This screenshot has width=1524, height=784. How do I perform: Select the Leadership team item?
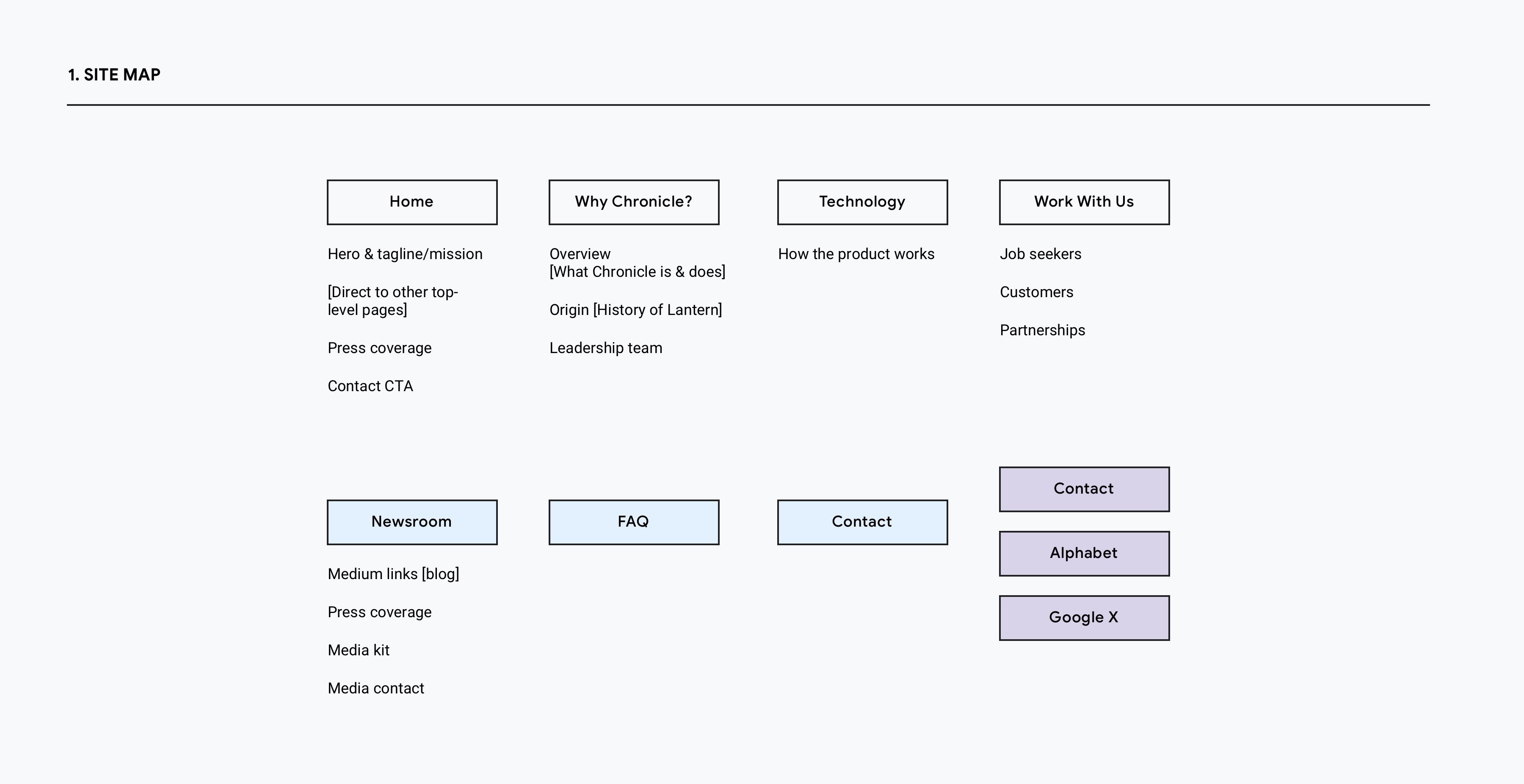(605, 348)
